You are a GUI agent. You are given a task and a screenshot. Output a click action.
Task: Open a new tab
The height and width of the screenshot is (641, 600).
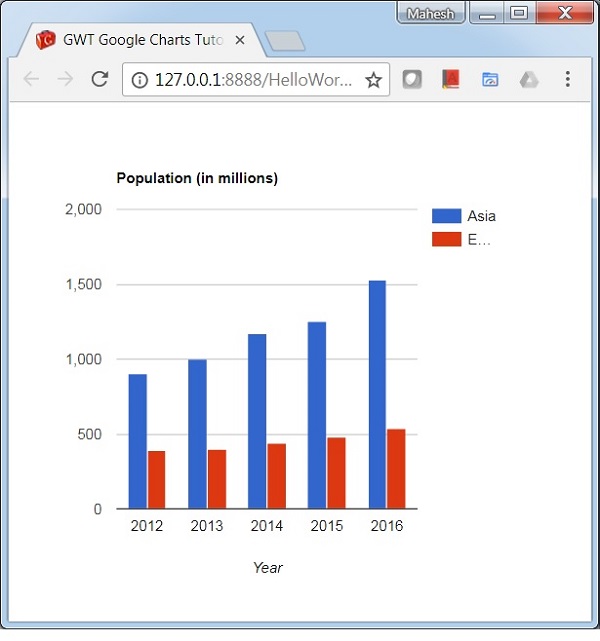click(x=284, y=41)
